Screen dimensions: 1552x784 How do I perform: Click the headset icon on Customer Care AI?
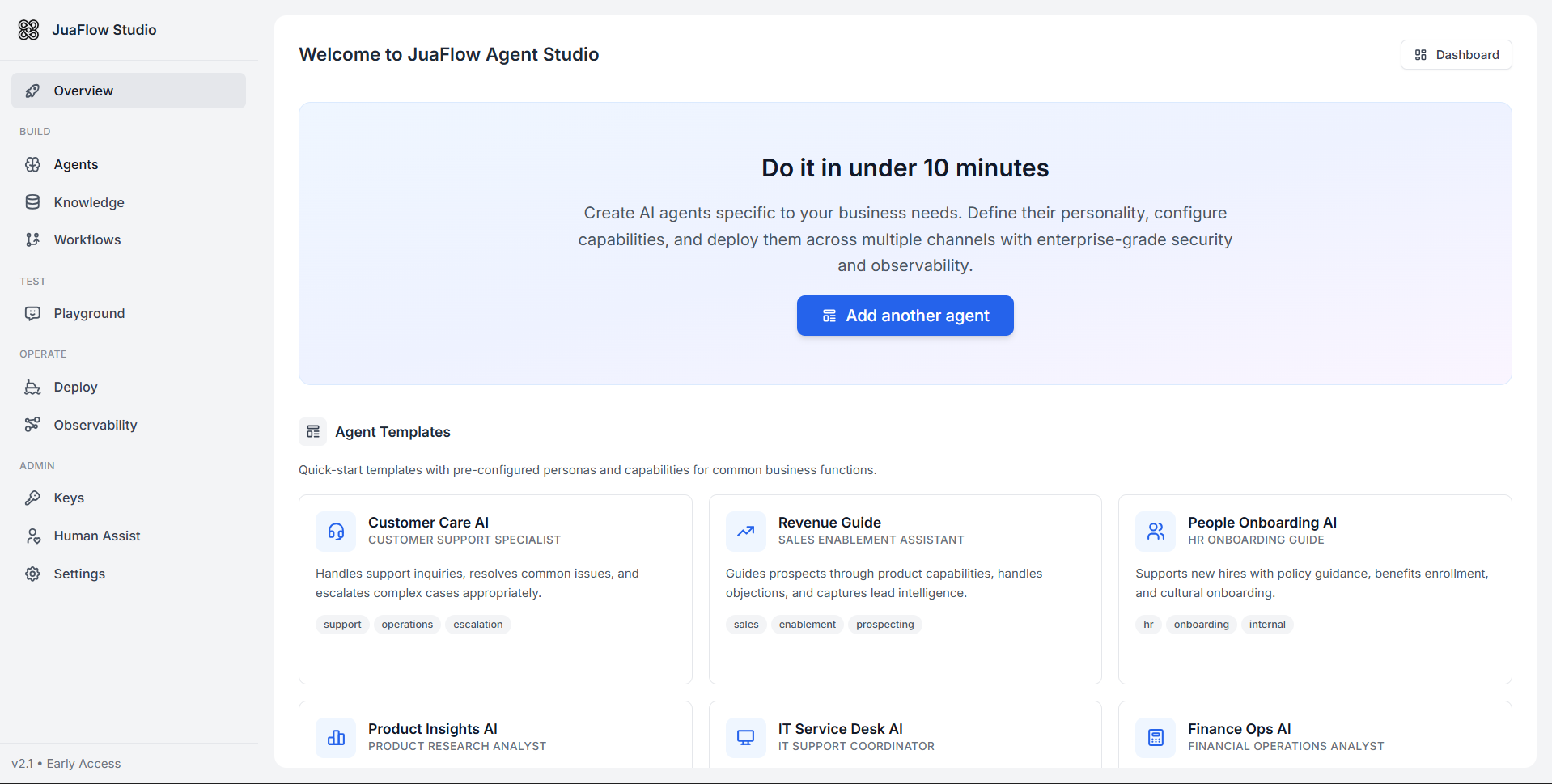[x=336, y=532]
